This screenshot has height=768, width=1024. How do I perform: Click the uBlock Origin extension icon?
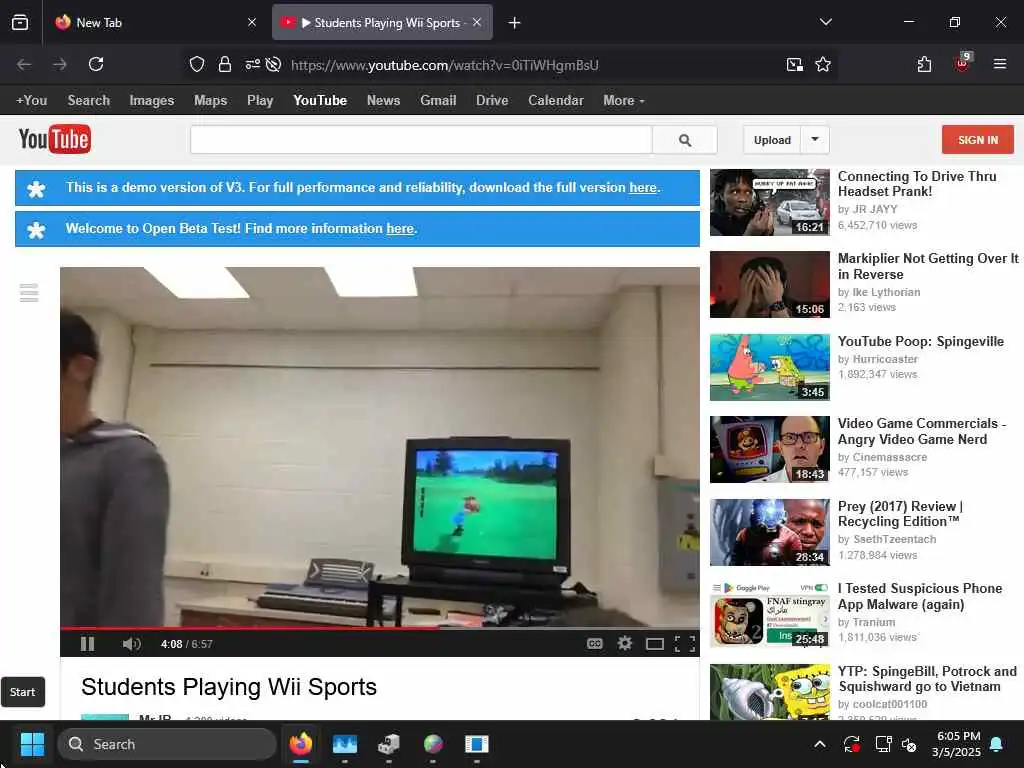tap(963, 63)
